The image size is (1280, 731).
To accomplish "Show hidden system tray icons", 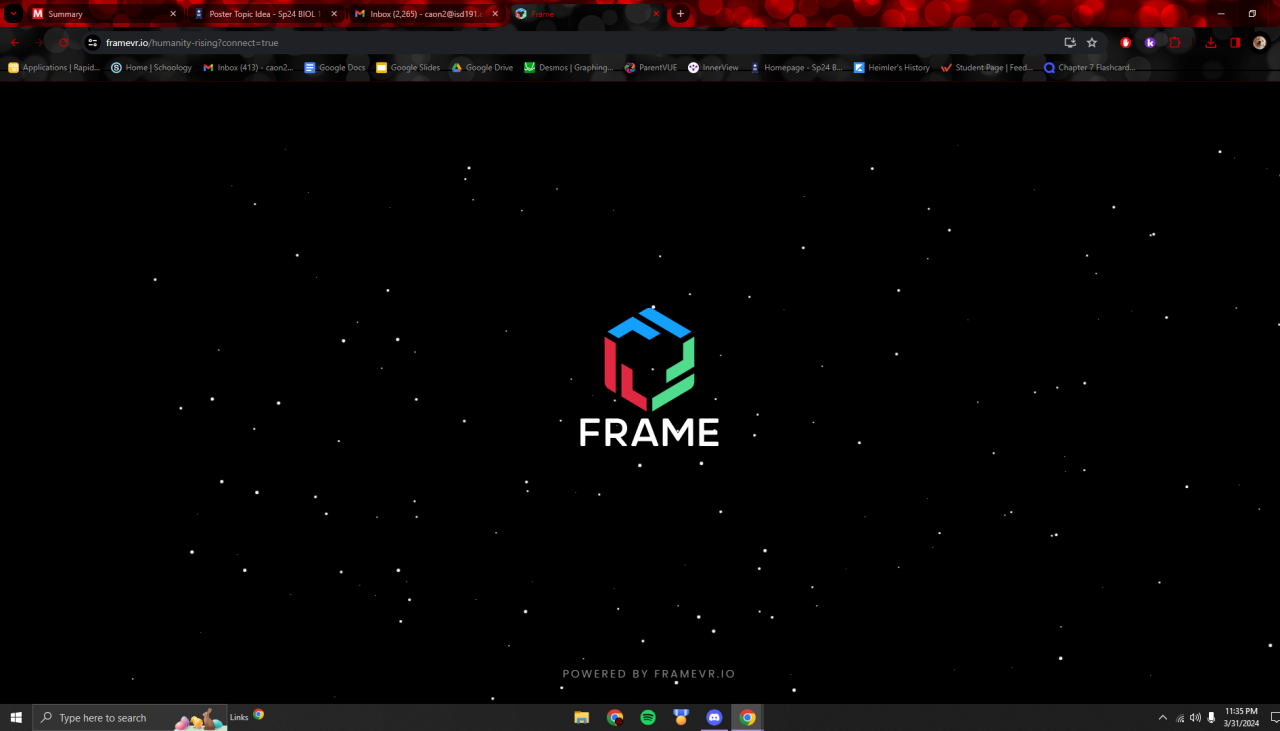I will coord(1162,717).
